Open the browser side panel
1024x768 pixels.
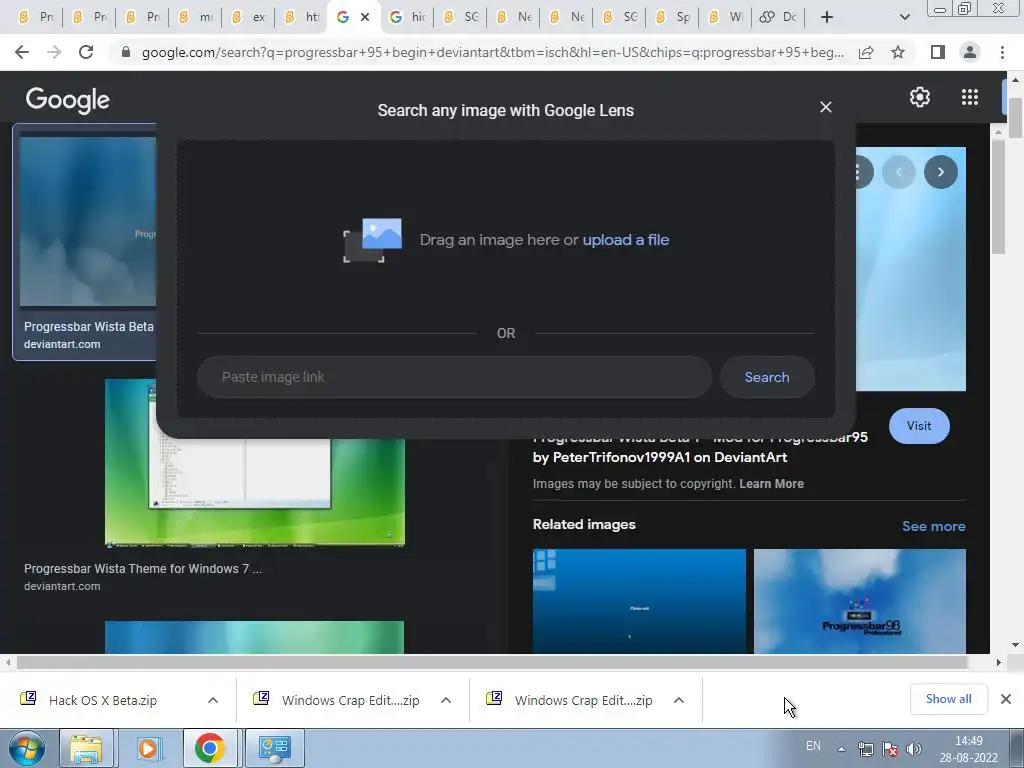(938, 52)
